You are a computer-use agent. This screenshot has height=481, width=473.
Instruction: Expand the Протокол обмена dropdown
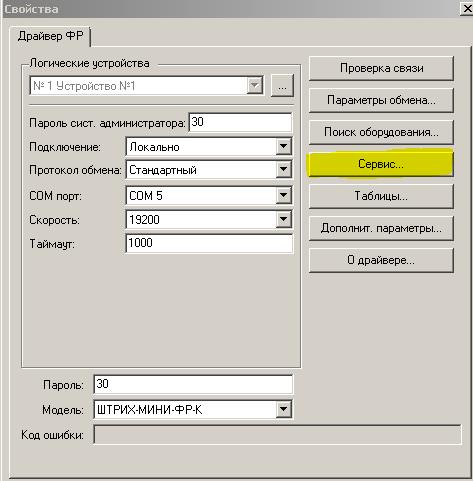283,170
